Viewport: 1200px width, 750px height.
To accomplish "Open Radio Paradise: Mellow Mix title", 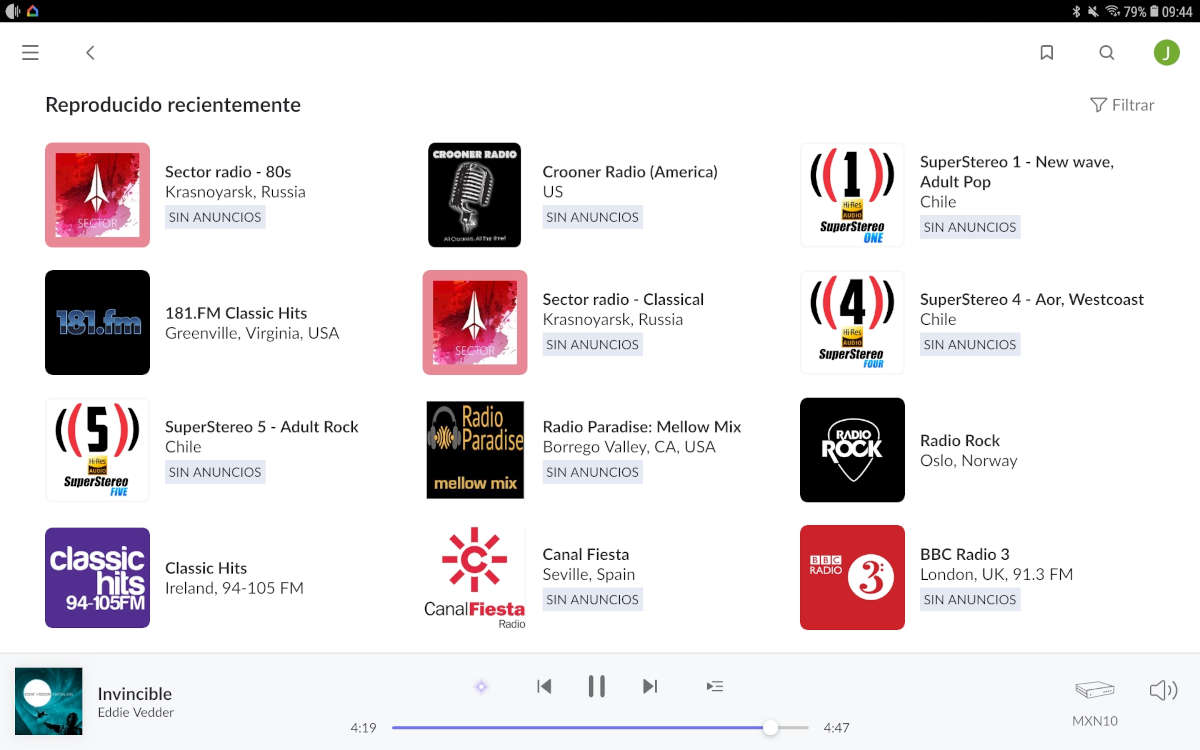I will tap(642, 427).
